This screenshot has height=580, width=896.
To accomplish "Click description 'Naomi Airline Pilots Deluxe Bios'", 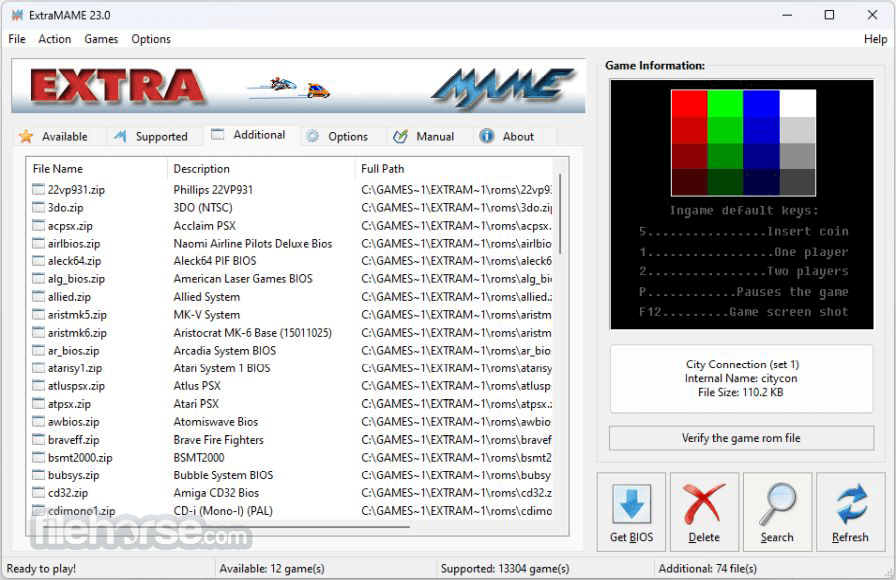I will pyautogui.click(x=253, y=243).
